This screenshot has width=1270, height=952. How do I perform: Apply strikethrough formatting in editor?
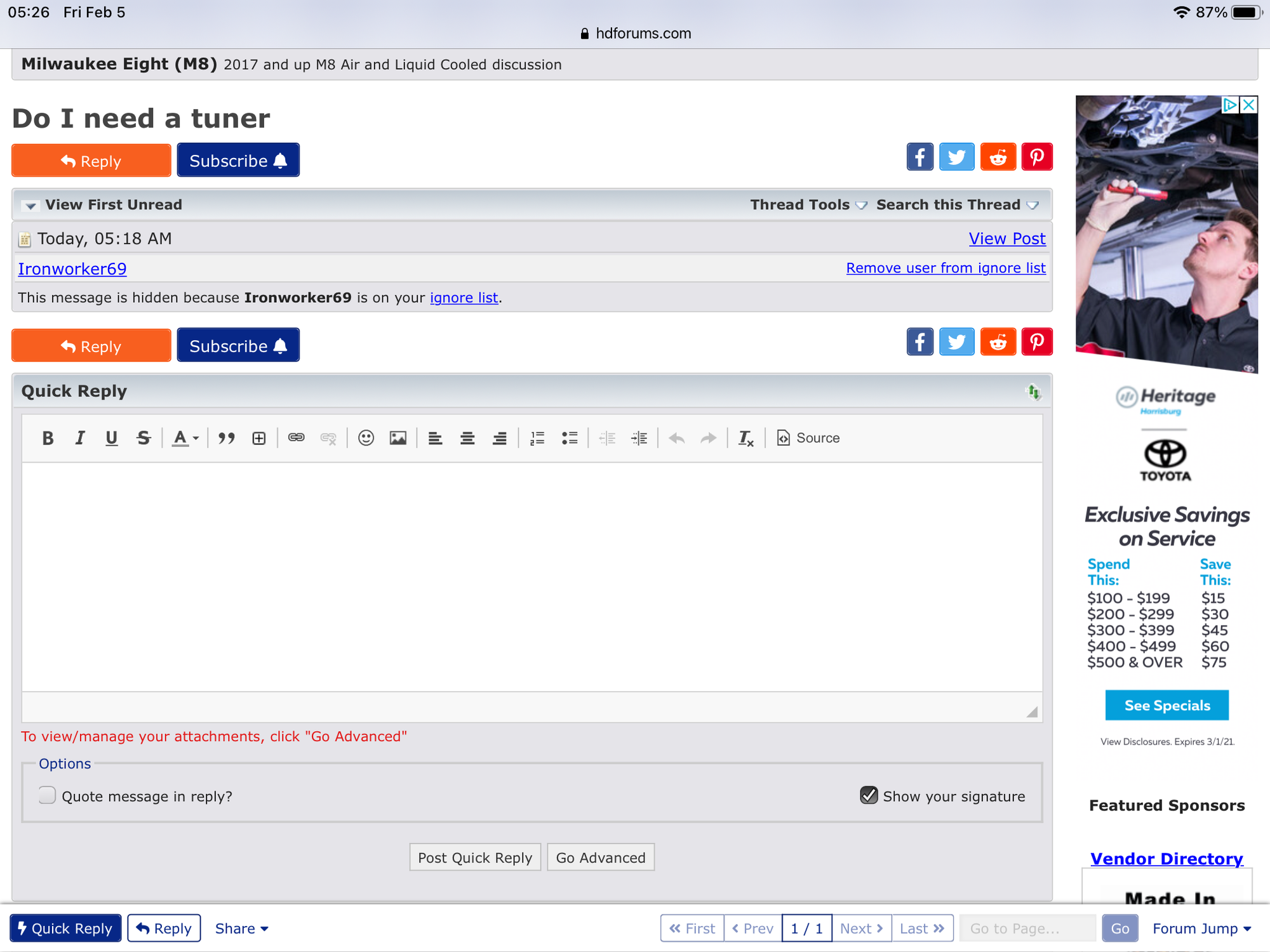pyautogui.click(x=144, y=438)
